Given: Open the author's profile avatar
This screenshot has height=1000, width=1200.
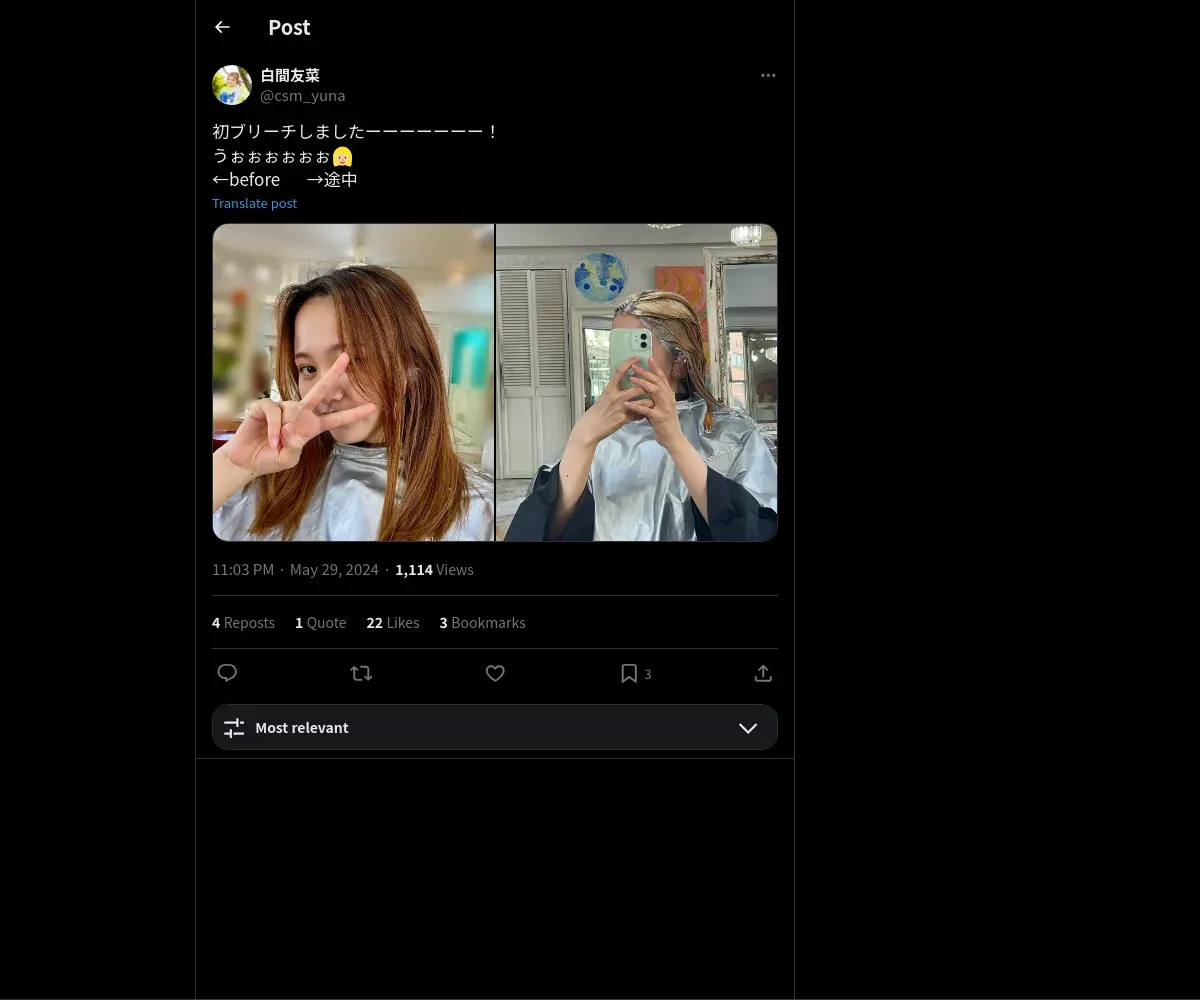Looking at the screenshot, I should click(232, 85).
